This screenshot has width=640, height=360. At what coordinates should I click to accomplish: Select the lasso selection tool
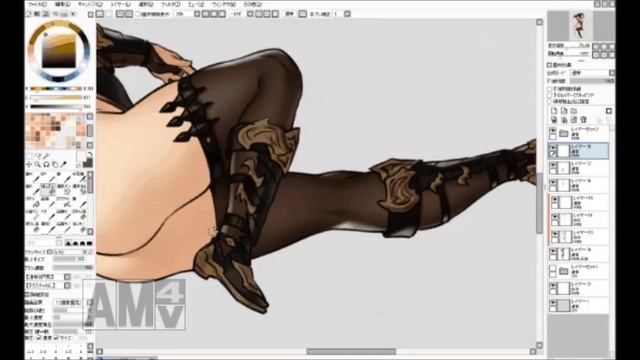pos(38,156)
